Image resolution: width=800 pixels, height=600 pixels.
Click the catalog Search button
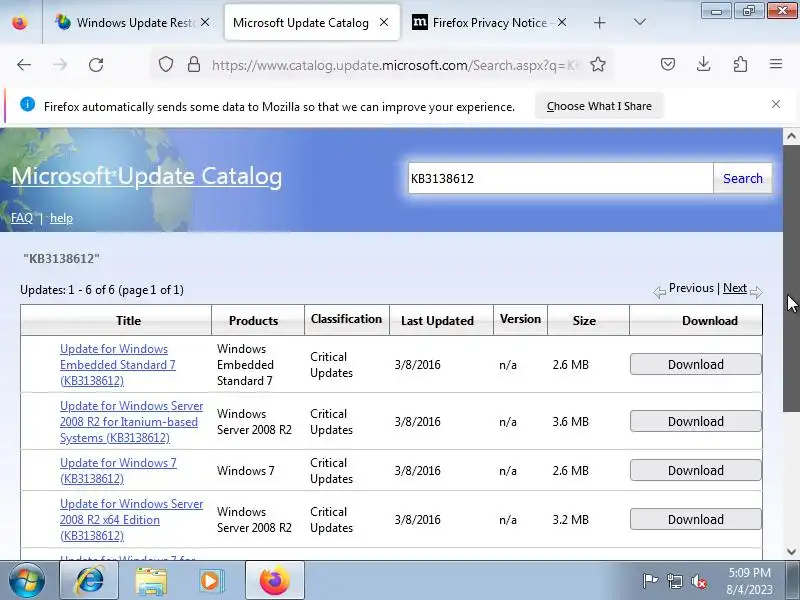[742, 178]
